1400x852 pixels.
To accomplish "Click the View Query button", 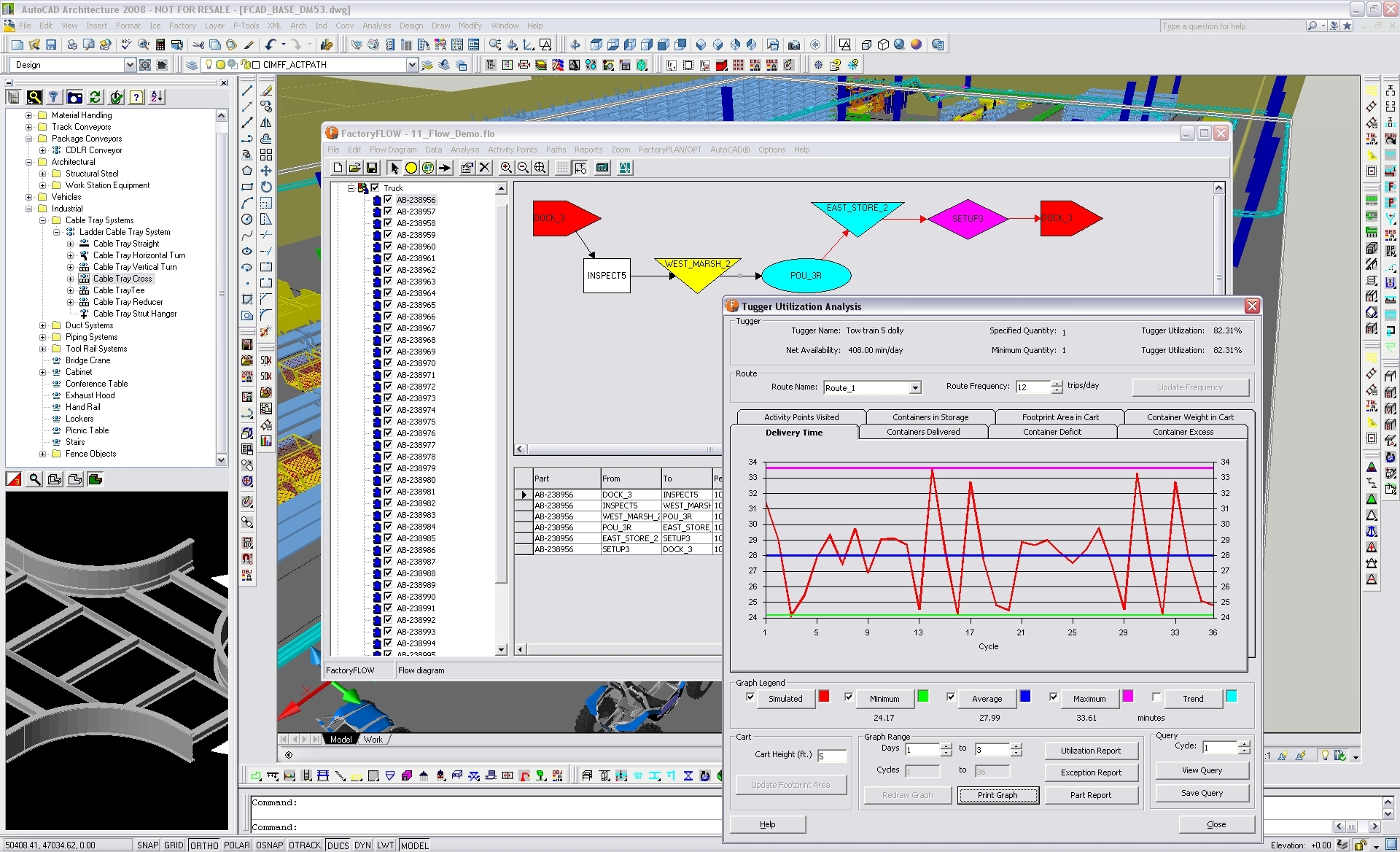I will (x=1202, y=770).
